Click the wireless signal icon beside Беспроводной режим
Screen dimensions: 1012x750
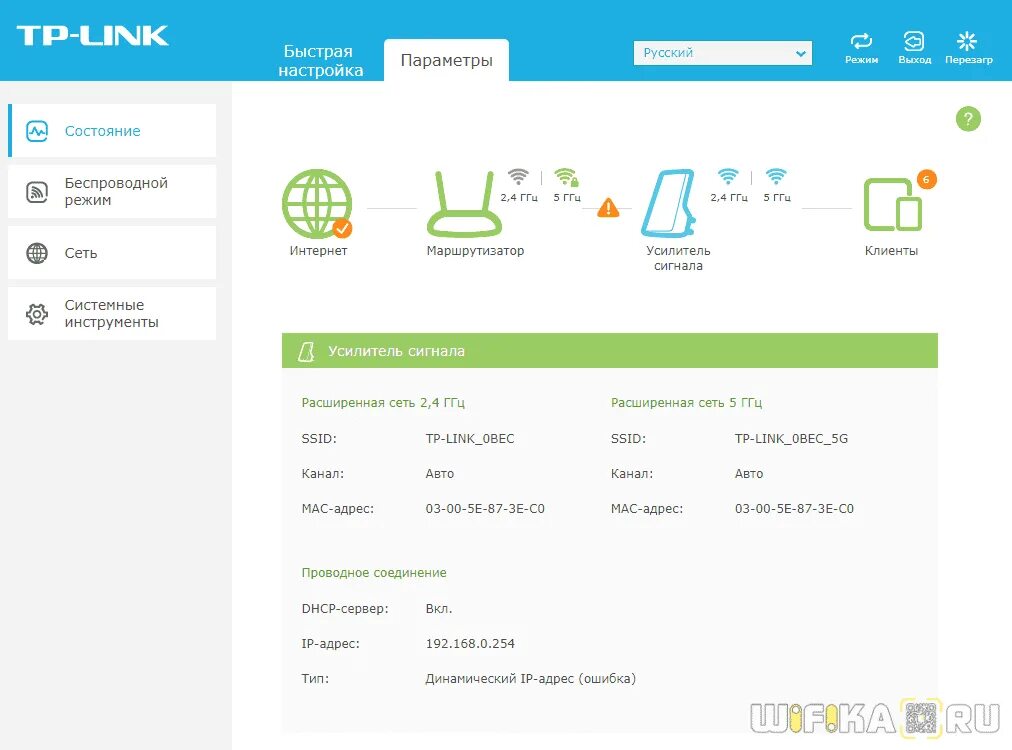(37, 192)
